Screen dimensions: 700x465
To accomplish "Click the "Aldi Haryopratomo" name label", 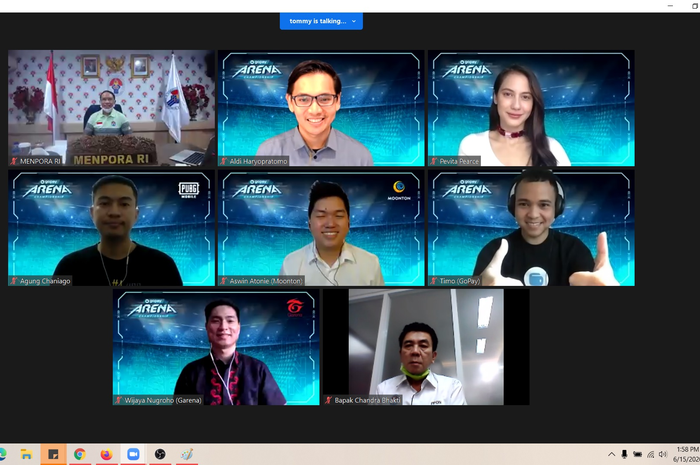I will click(x=258, y=161).
